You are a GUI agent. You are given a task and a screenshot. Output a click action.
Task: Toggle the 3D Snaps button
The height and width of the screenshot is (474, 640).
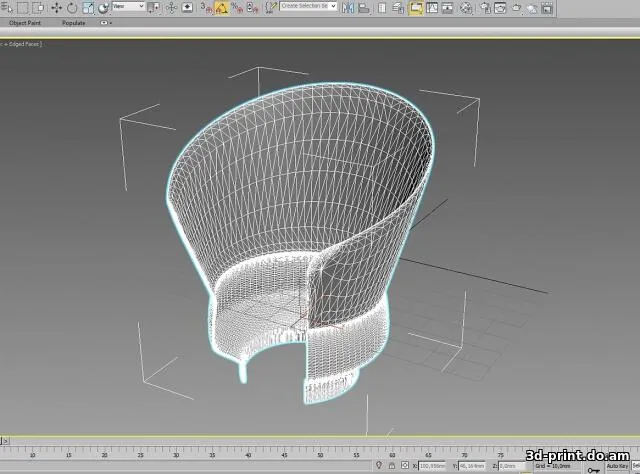pyautogui.click(x=205, y=7)
